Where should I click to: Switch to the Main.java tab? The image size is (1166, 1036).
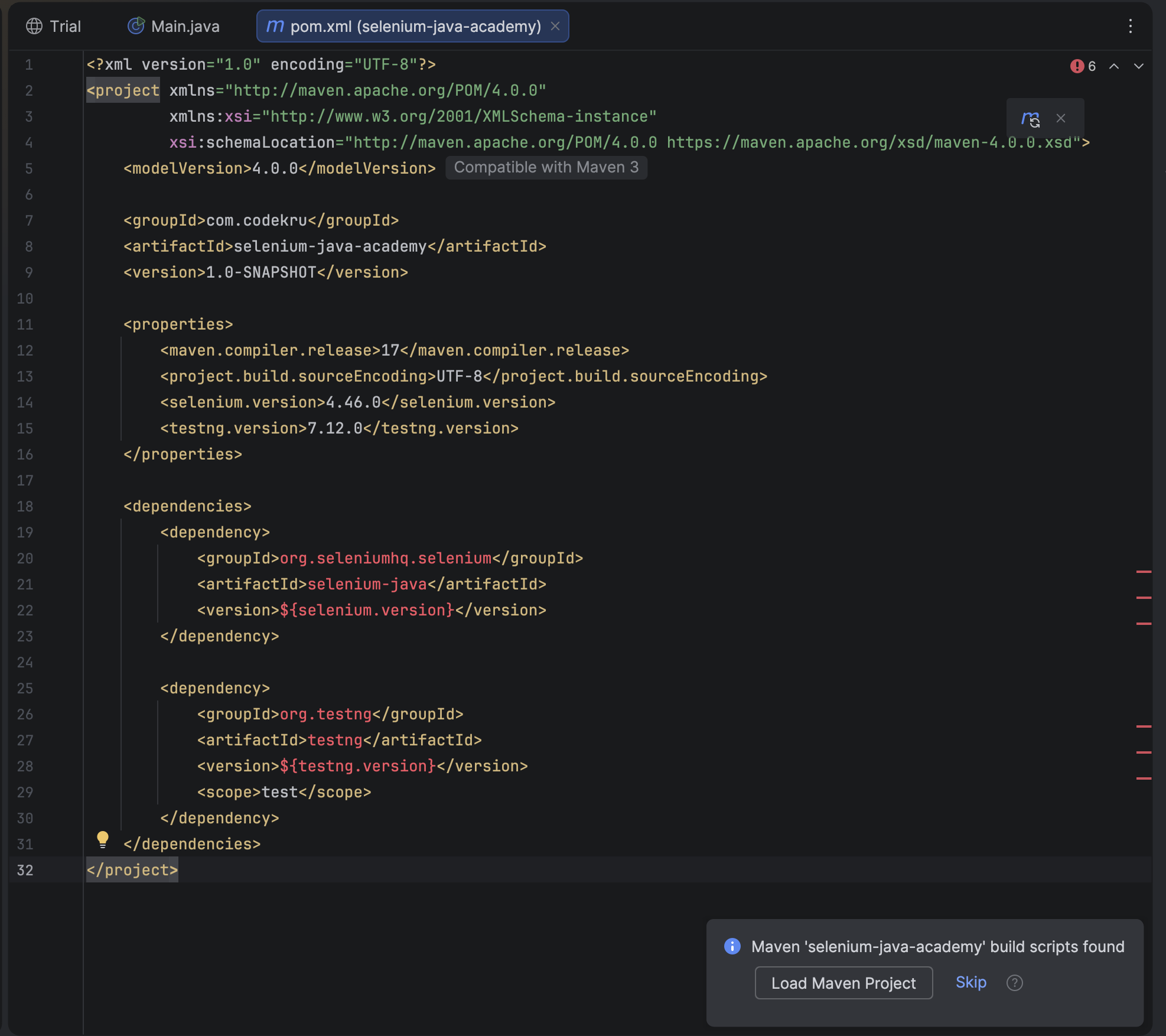(174, 26)
